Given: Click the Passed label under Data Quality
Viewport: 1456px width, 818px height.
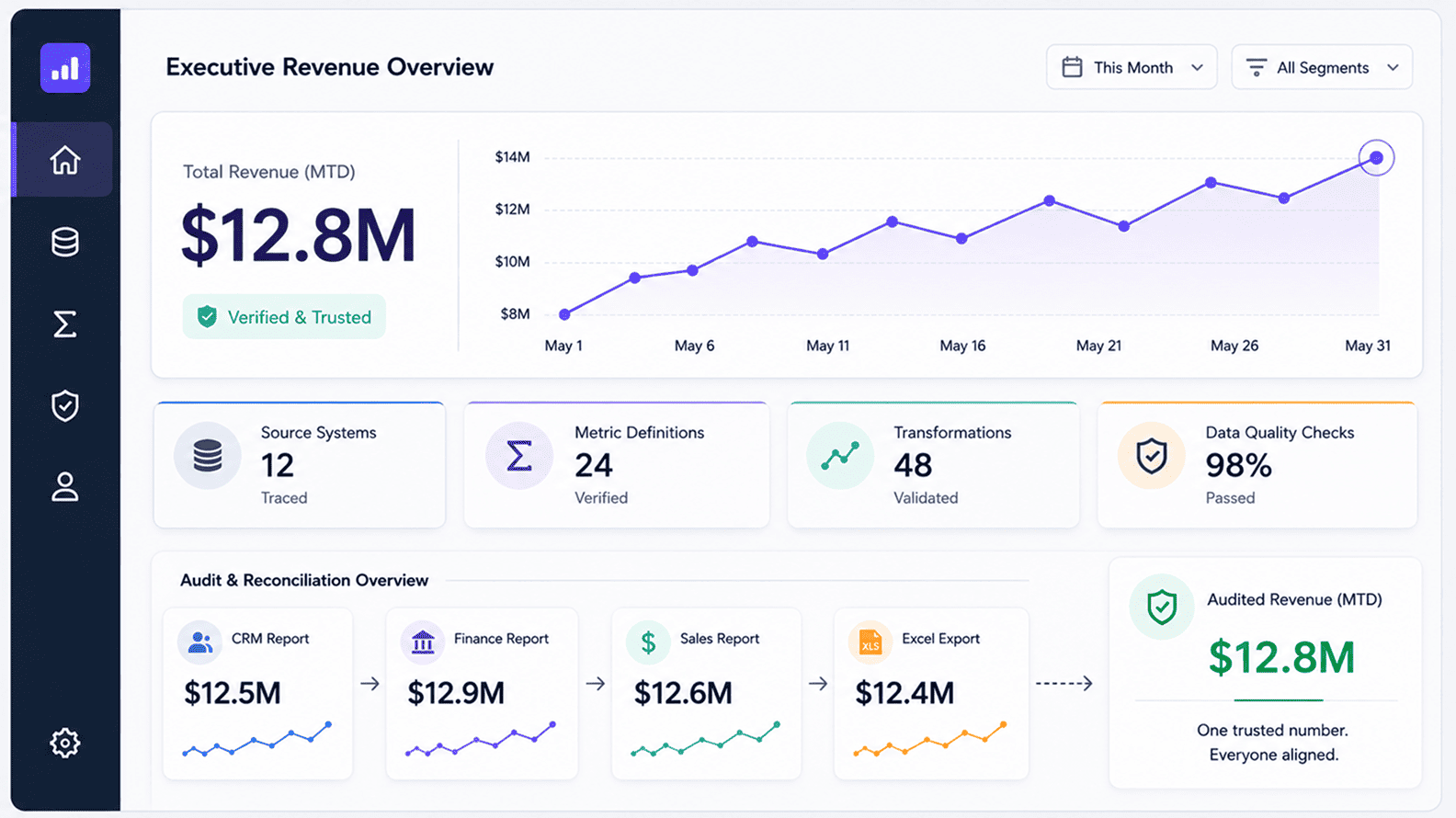Looking at the screenshot, I should tap(1230, 498).
